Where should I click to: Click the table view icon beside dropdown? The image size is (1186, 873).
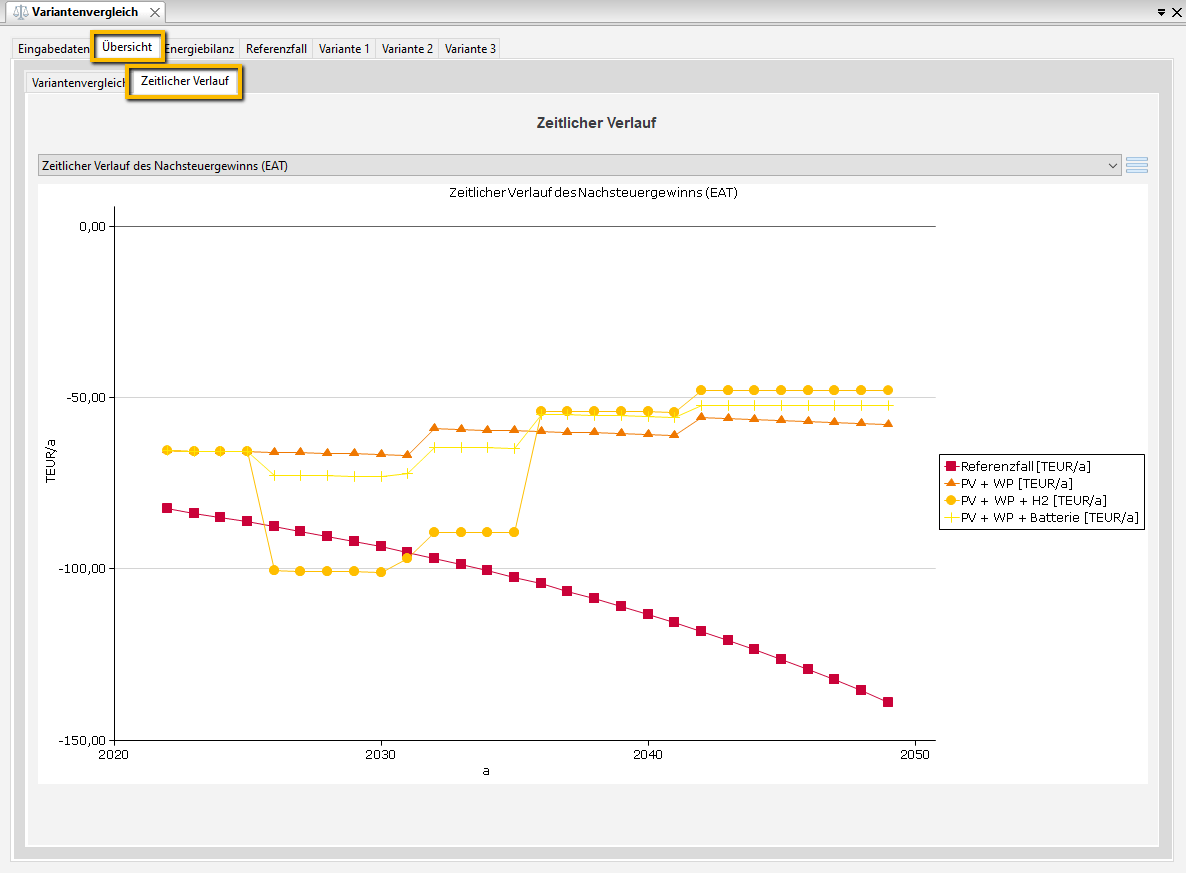click(x=1136, y=165)
